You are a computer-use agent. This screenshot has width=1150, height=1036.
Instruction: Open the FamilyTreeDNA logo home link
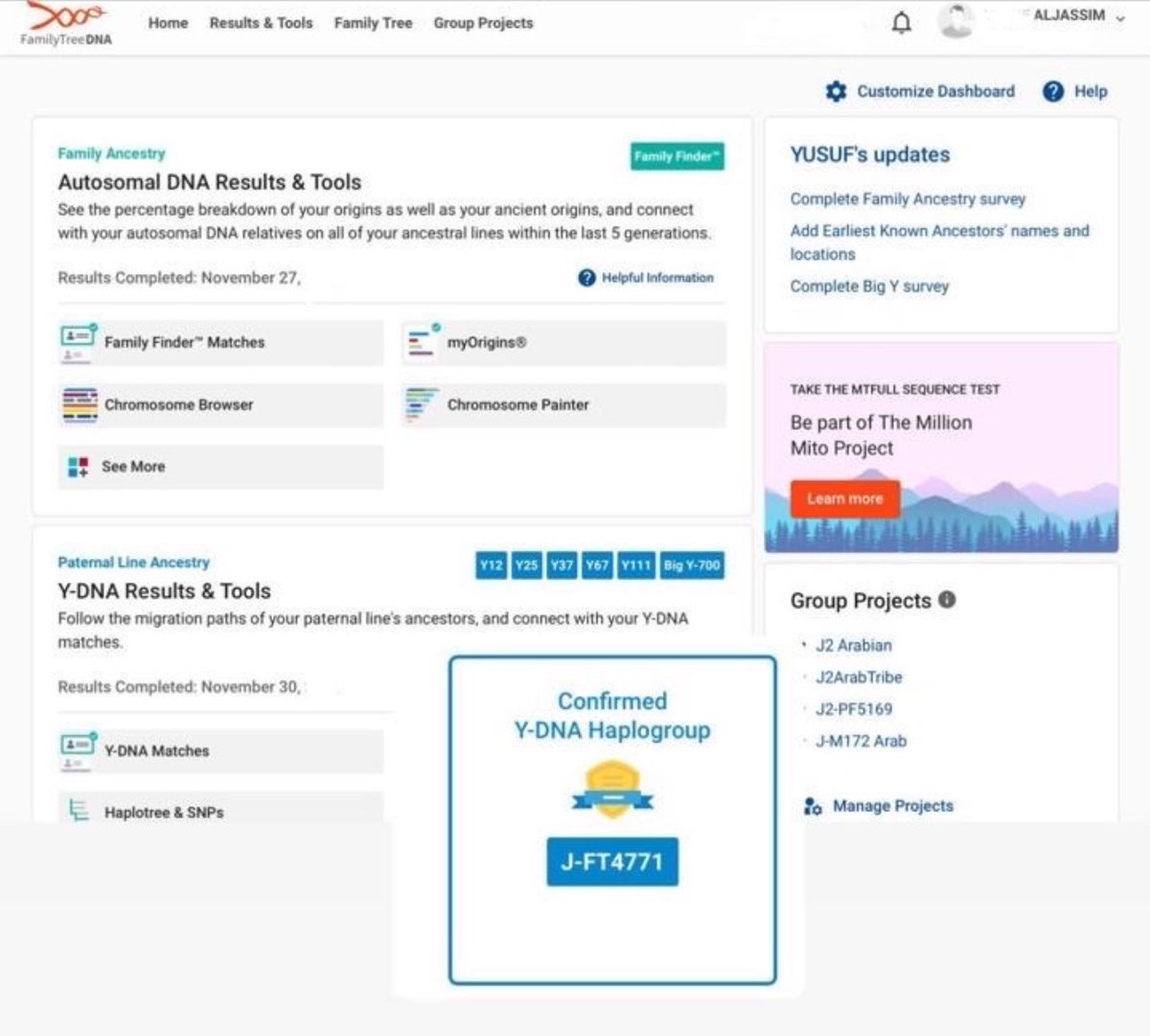(x=66, y=24)
